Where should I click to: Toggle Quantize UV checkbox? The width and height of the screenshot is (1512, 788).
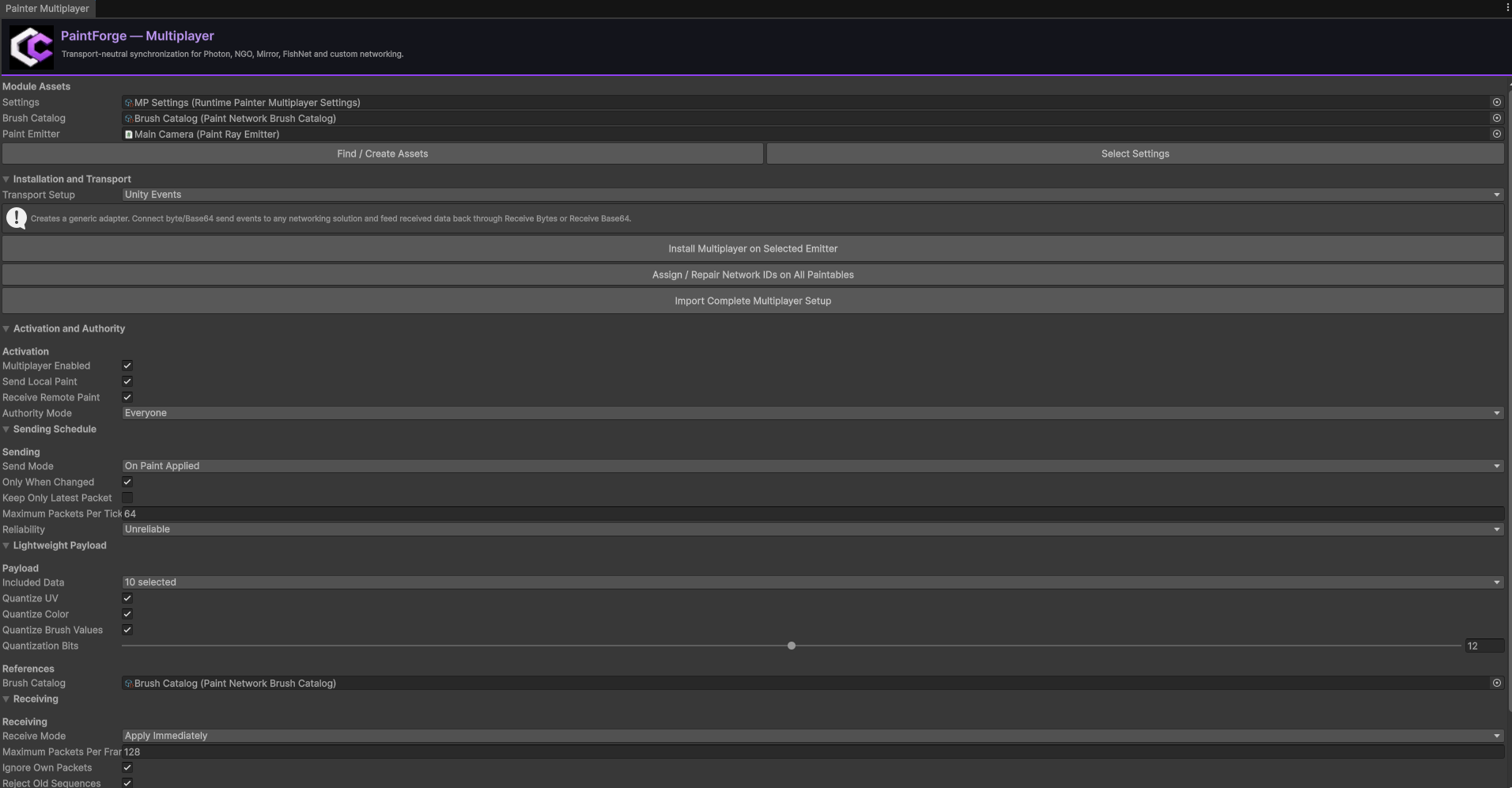(127, 598)
